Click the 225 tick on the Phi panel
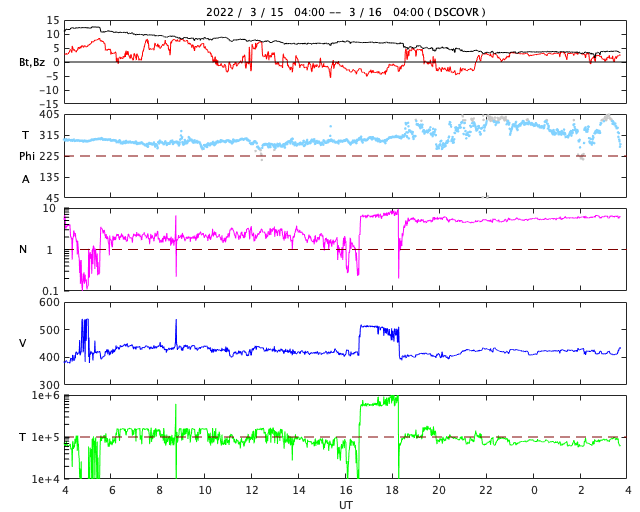This screenshot has height=512, width=640. 49,156
